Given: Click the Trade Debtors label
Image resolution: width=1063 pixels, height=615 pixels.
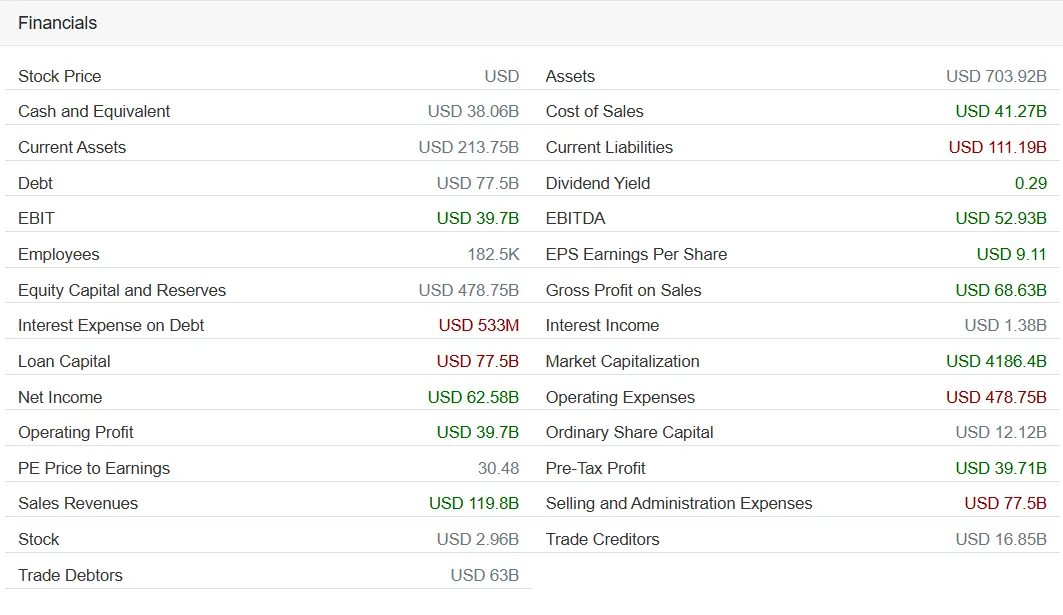Looking at the screenshot, I should [x=71, y=575].
